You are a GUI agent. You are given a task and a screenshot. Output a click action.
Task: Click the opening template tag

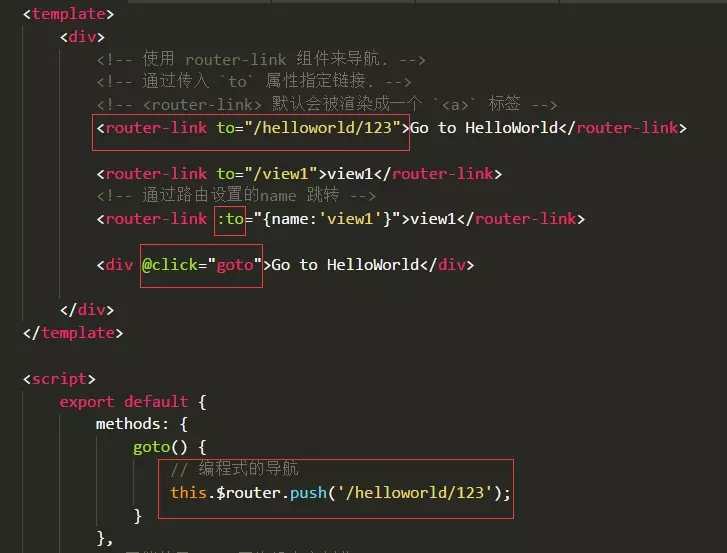[x=68, y=14]
